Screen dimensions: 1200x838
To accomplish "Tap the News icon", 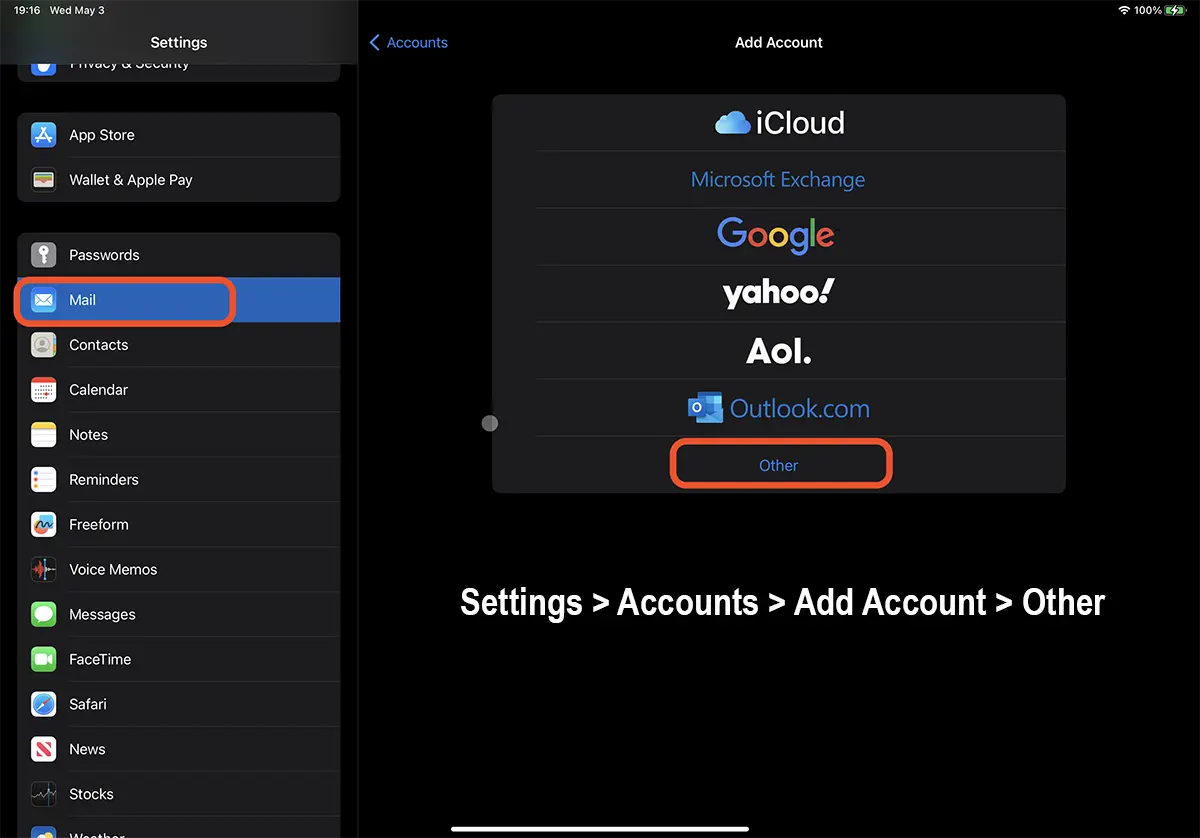I will click(x=43, y=750).
